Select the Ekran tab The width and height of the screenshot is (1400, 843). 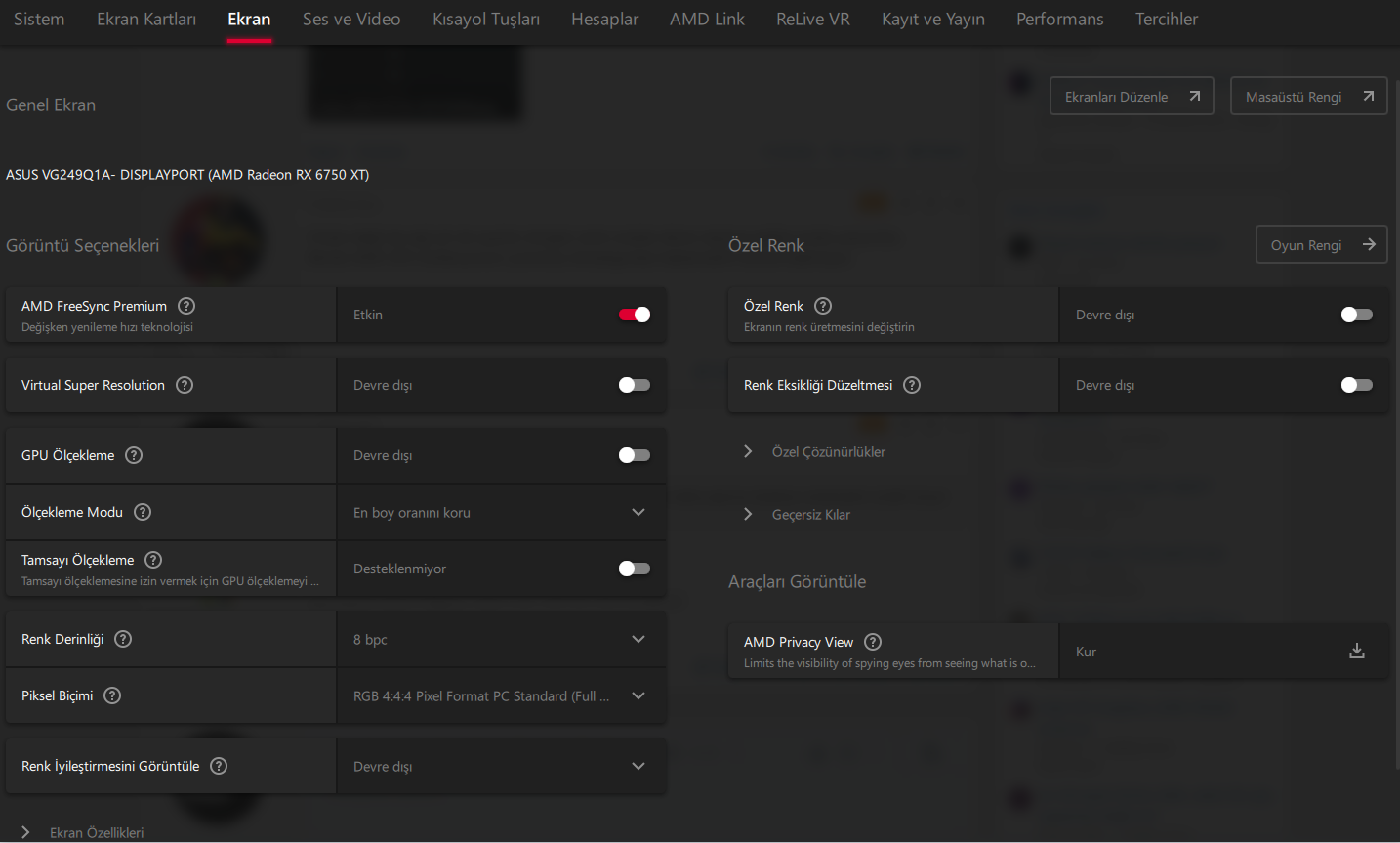pos(249,20)
